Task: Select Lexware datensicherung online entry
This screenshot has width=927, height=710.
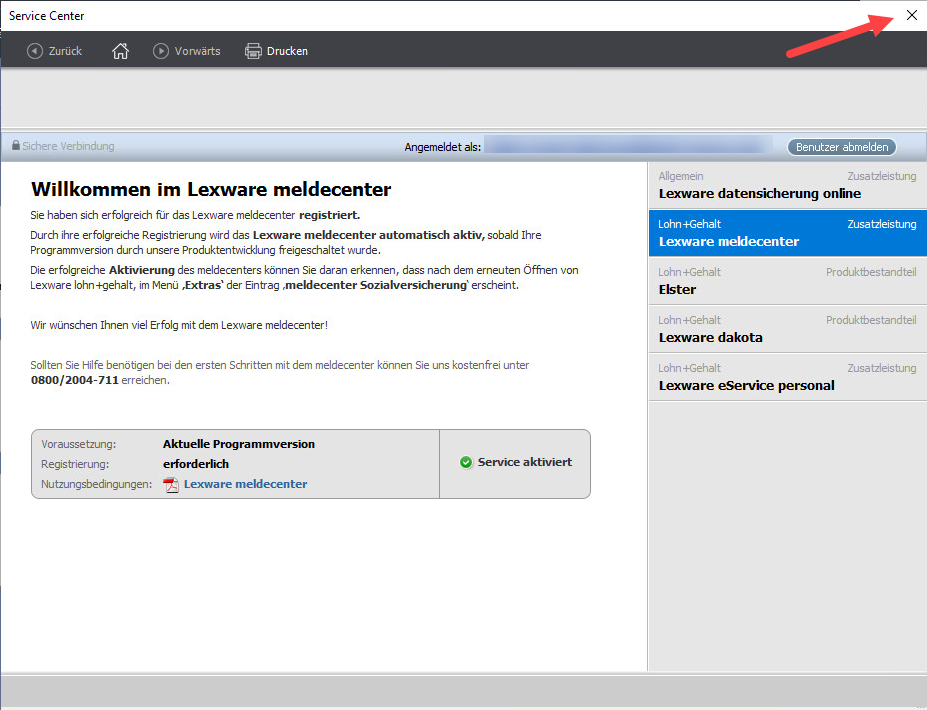Action: [787, 185]
